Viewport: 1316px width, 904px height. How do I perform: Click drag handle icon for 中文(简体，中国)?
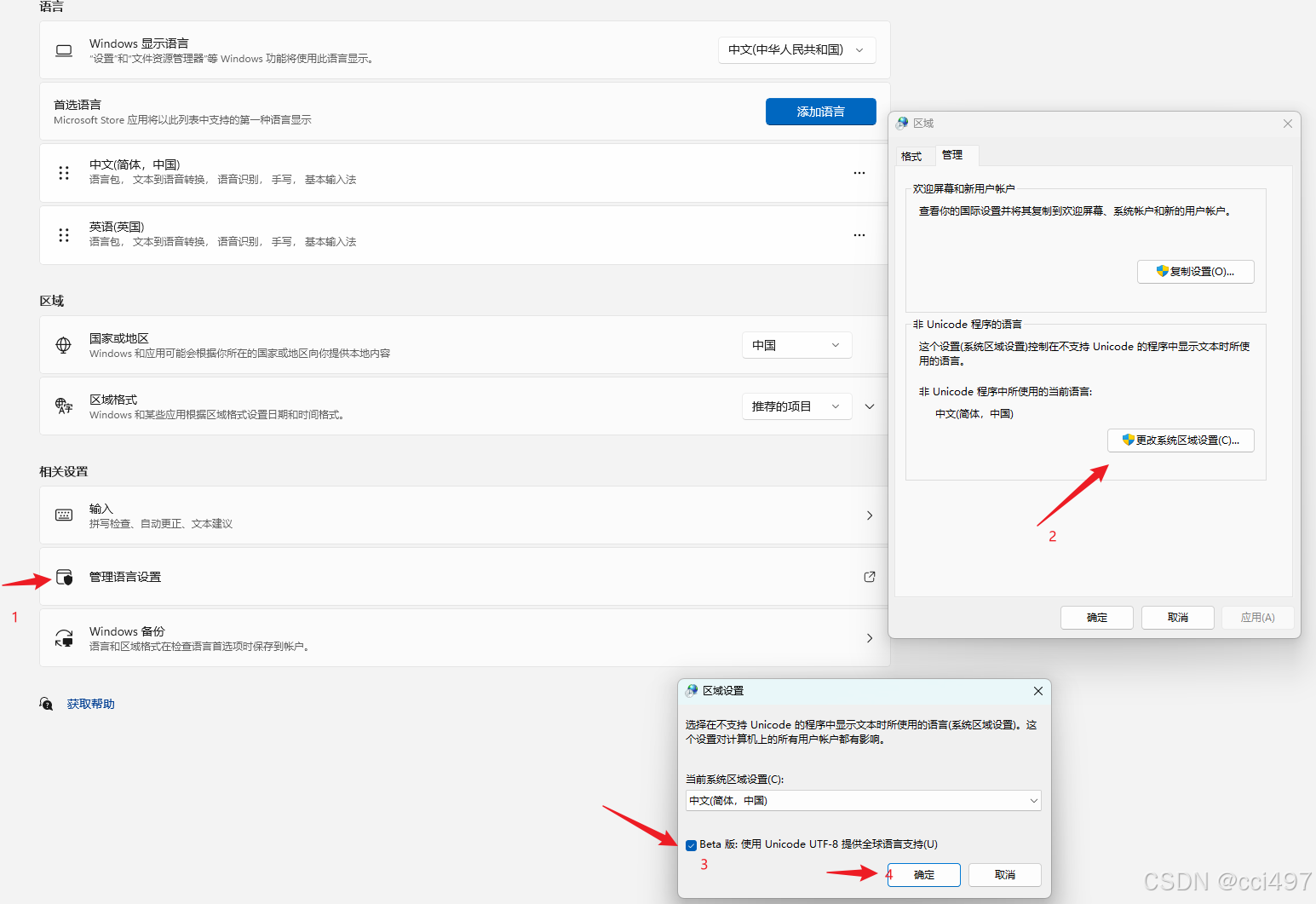coord(64,173)
